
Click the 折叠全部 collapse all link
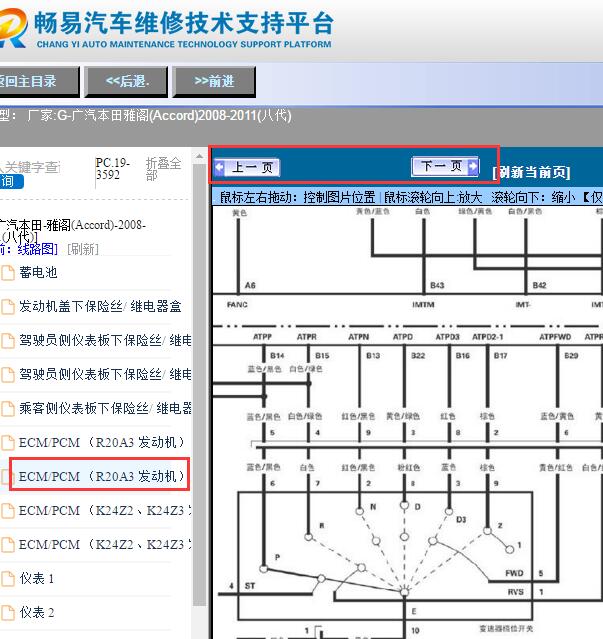pyautogui.click(x=163, y=169)
